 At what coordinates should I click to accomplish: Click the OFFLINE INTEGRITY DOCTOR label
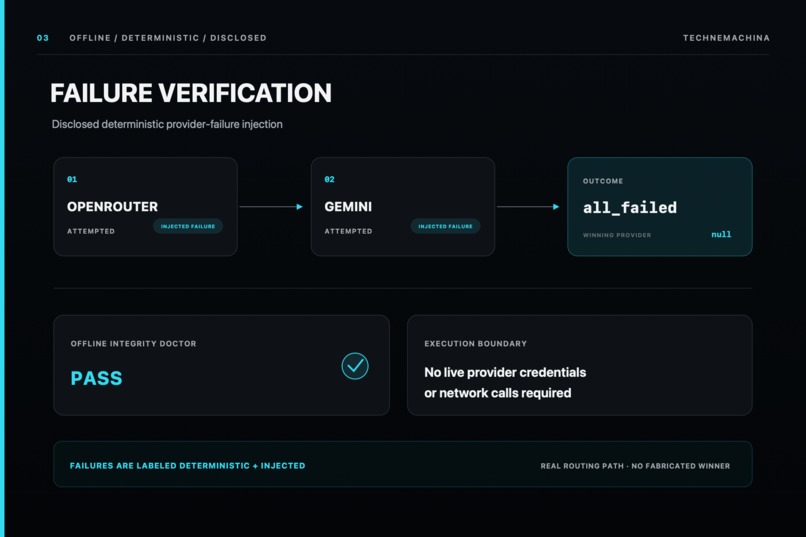[x=133, y=343]
